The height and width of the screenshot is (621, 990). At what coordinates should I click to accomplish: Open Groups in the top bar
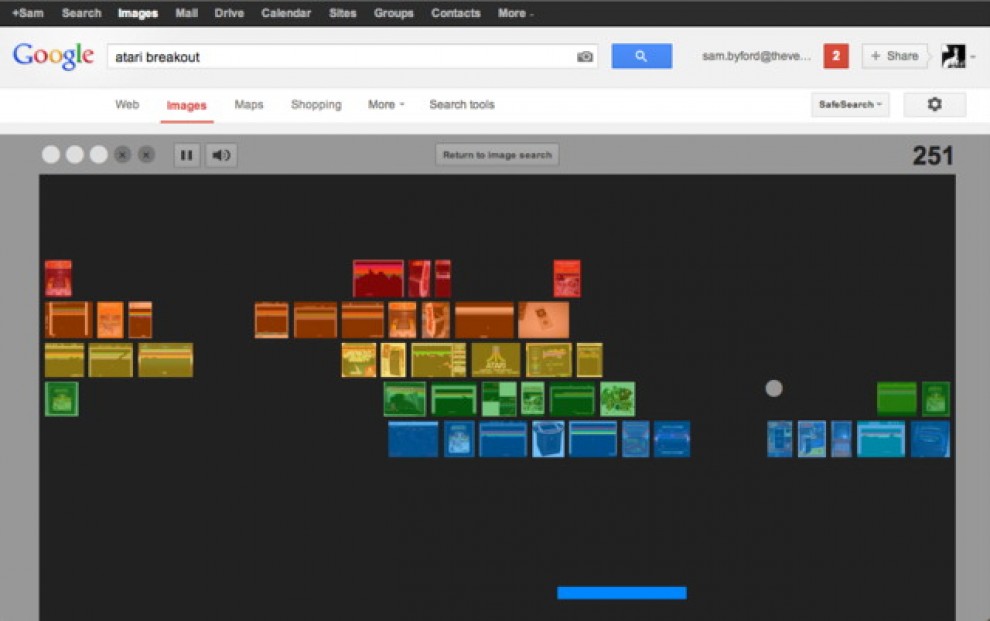[393, 13]
